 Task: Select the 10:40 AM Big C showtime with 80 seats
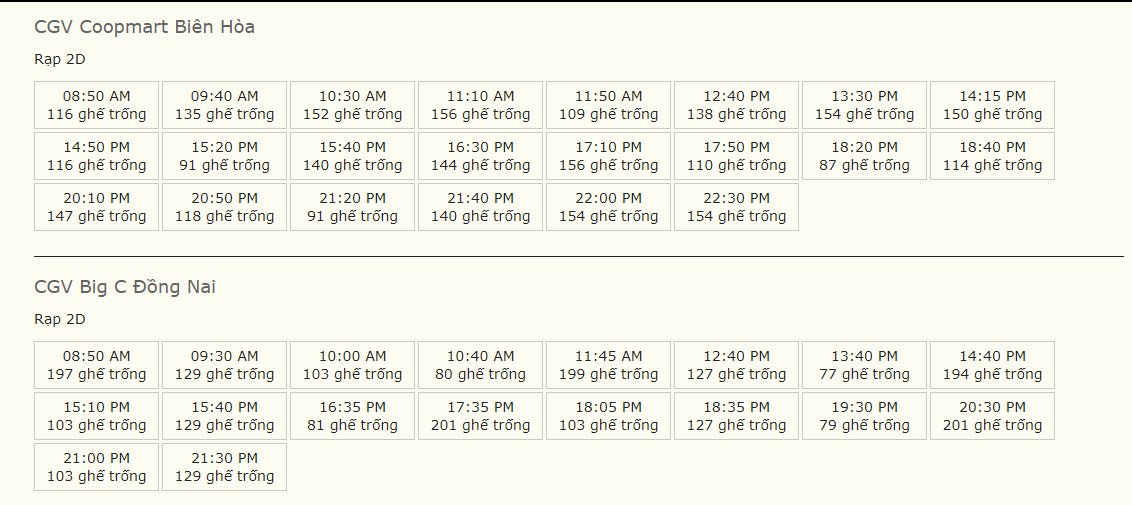(480, 365)
